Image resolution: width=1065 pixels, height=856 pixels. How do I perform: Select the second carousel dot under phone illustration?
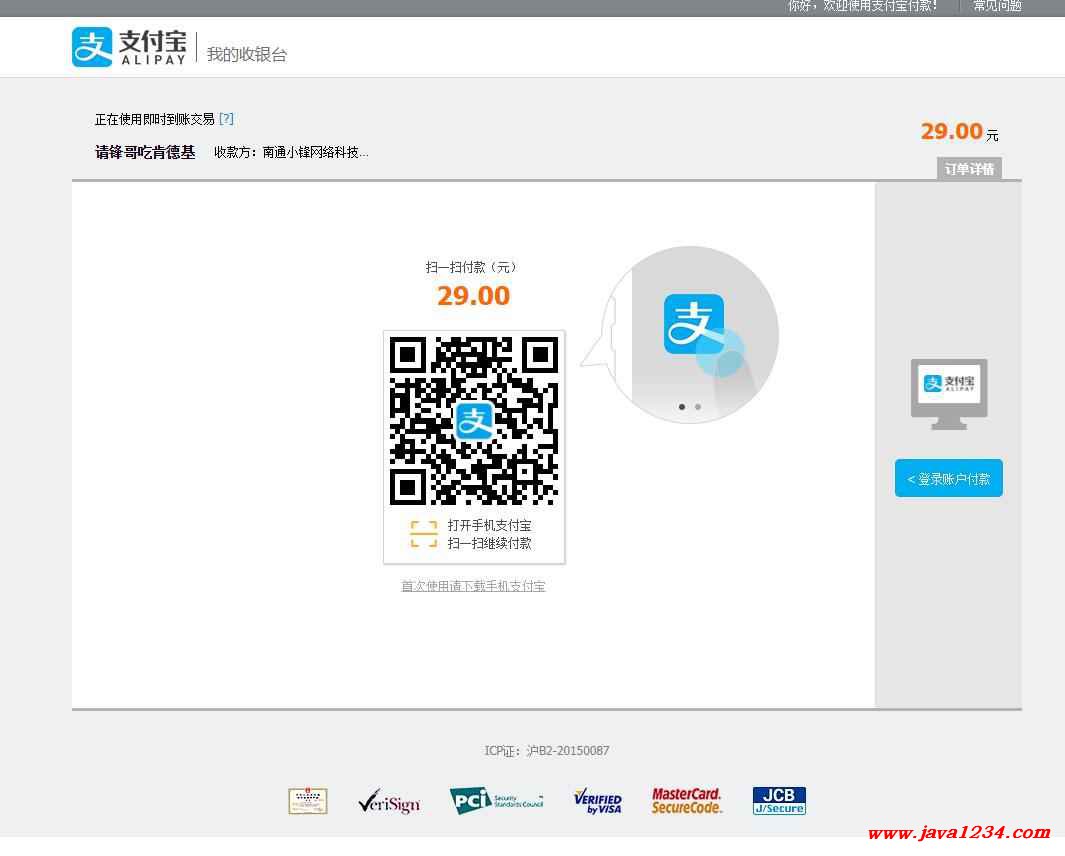pyautogui.click(x=698, y=407)
